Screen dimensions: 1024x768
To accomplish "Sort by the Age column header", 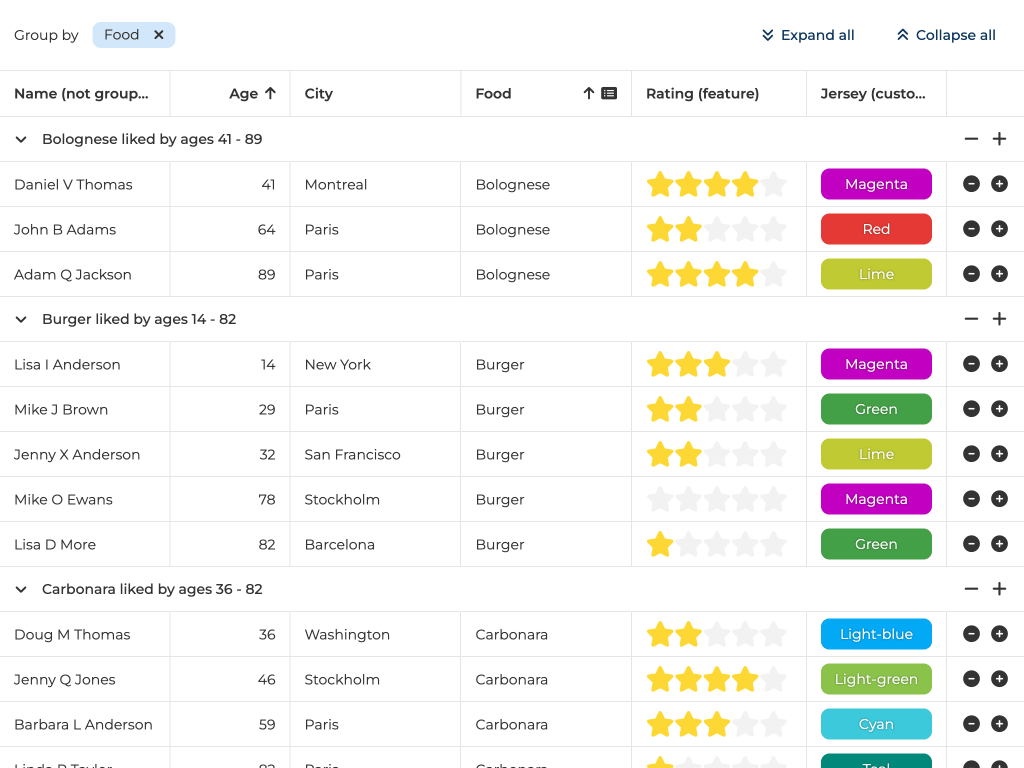I will pyautogui.click(x=243, y=93).
